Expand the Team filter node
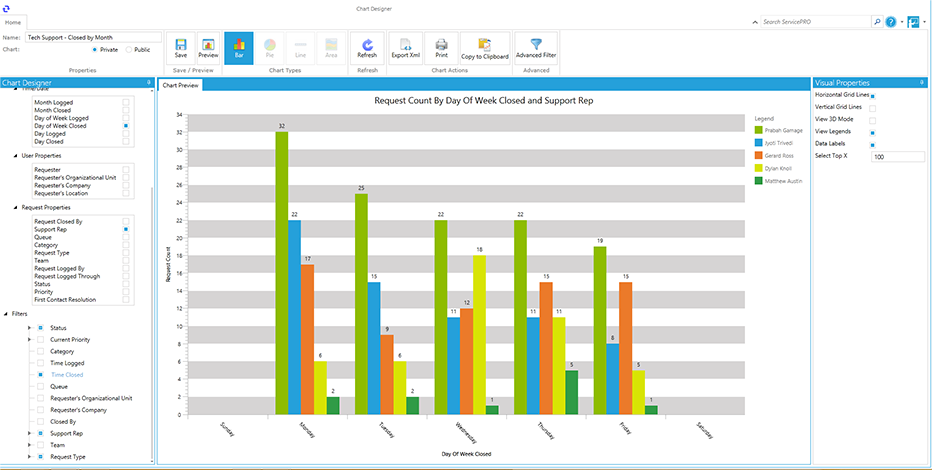 tap(29, 445)
